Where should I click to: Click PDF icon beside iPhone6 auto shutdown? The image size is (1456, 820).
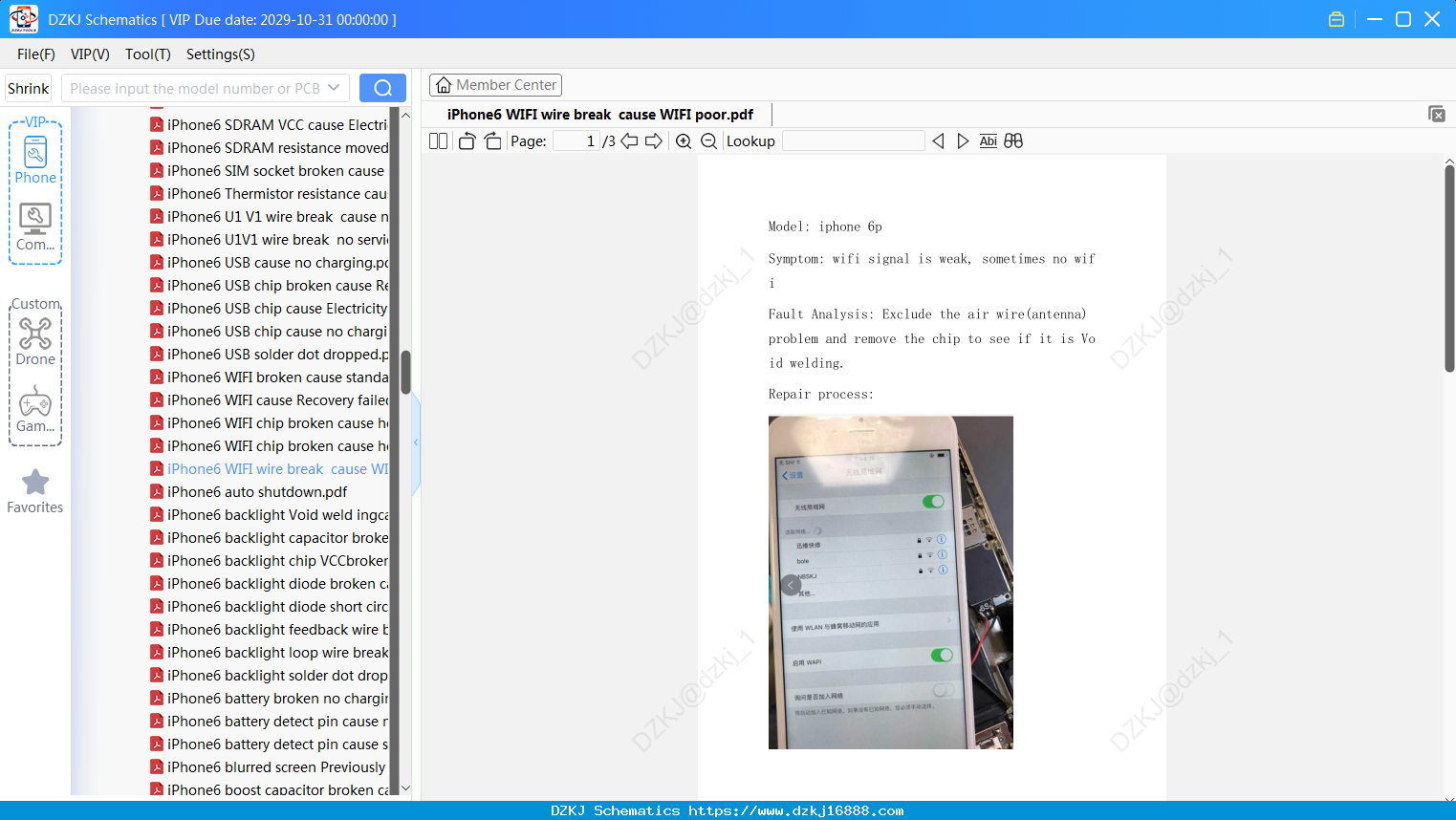click(157, 492)
